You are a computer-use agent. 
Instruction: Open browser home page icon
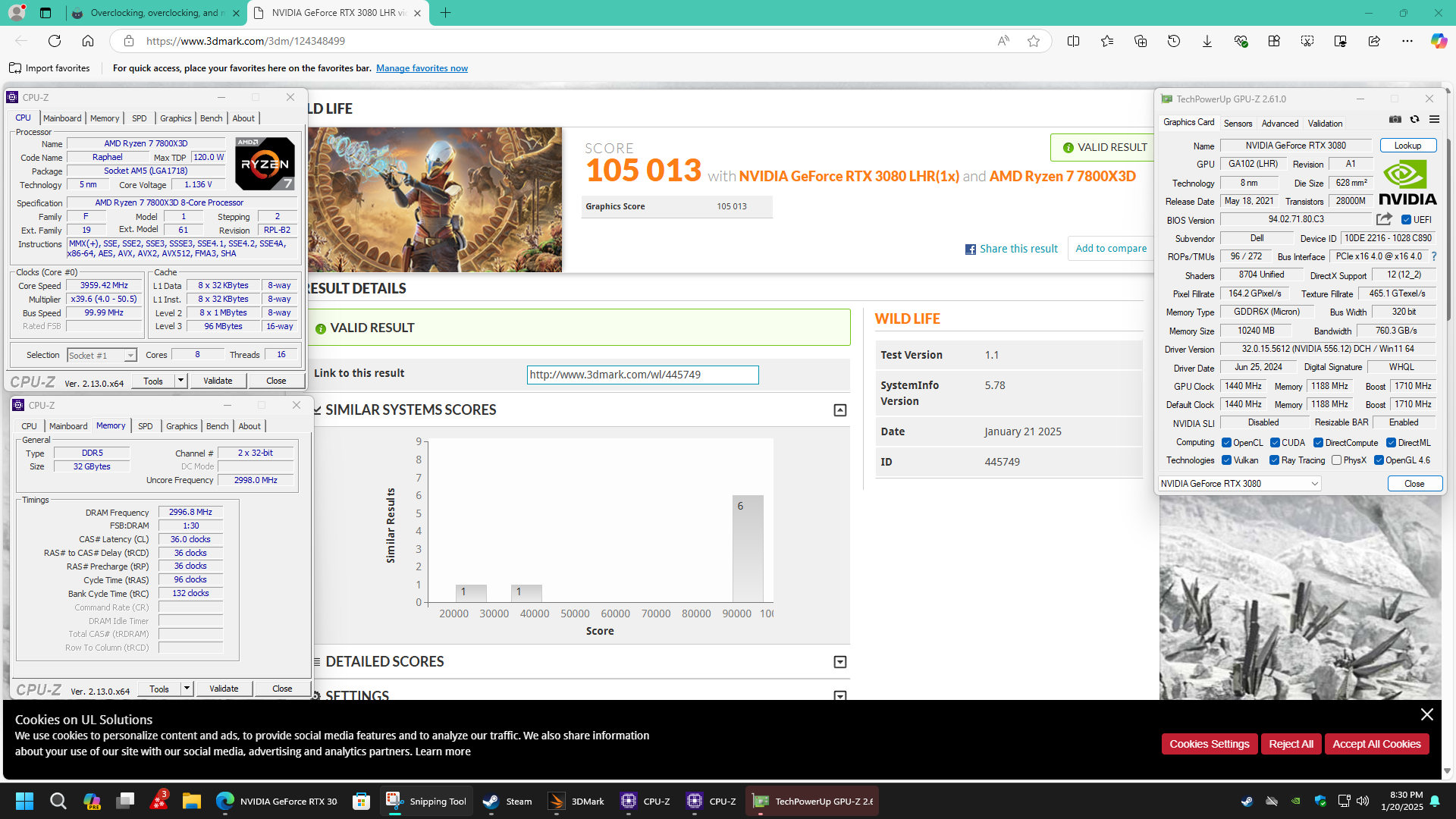click(x=88, y=41)
